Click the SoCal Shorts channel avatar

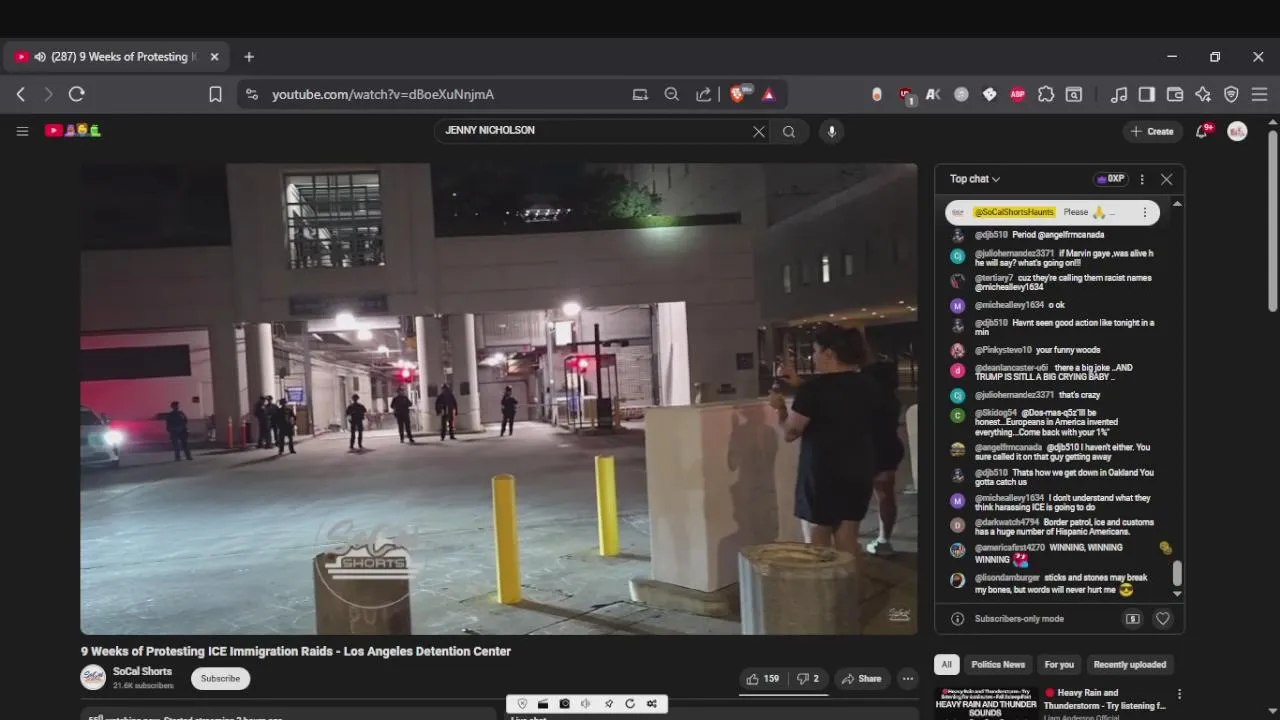coord(93,677)
